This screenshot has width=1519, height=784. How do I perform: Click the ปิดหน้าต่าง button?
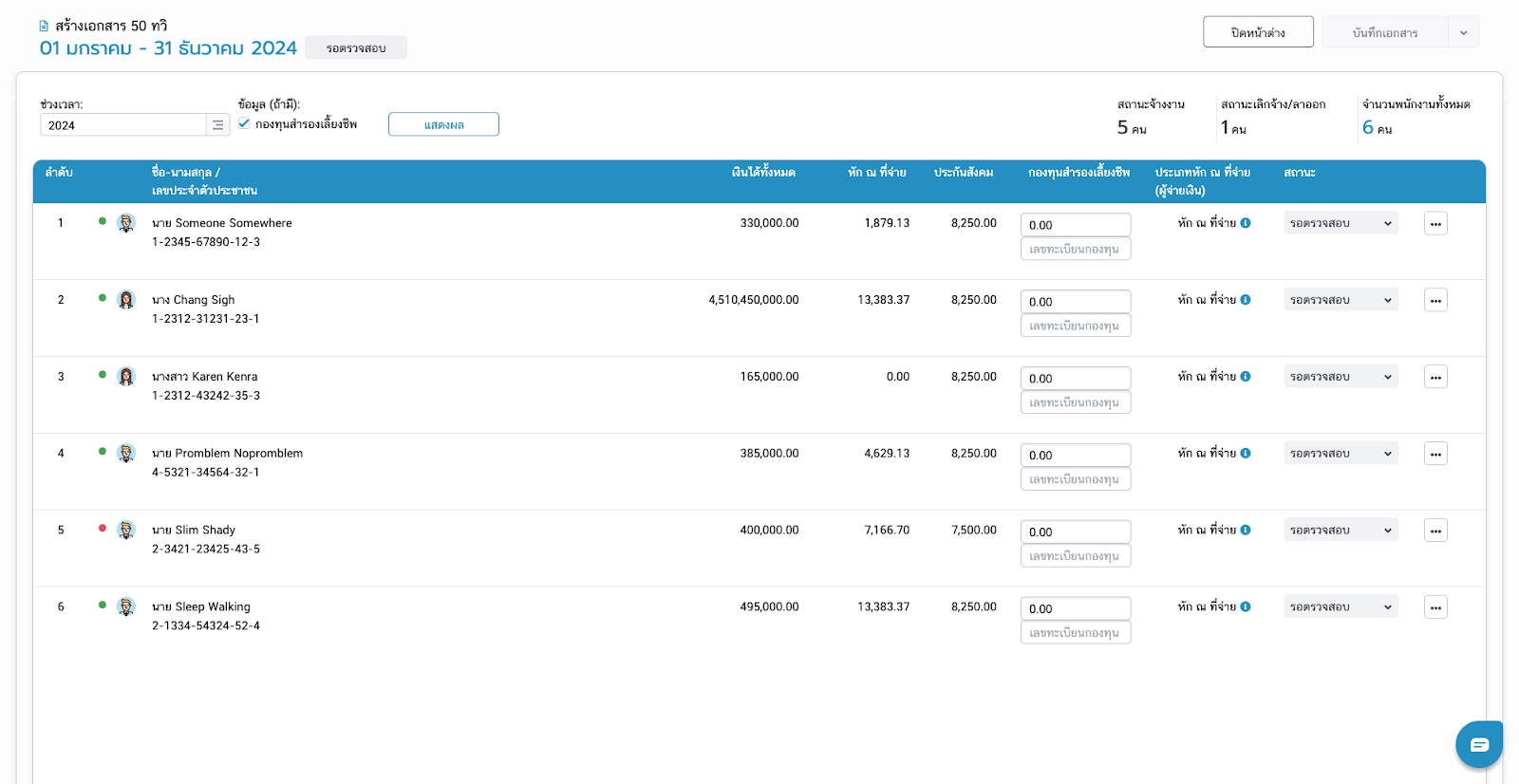[1258, 32]
